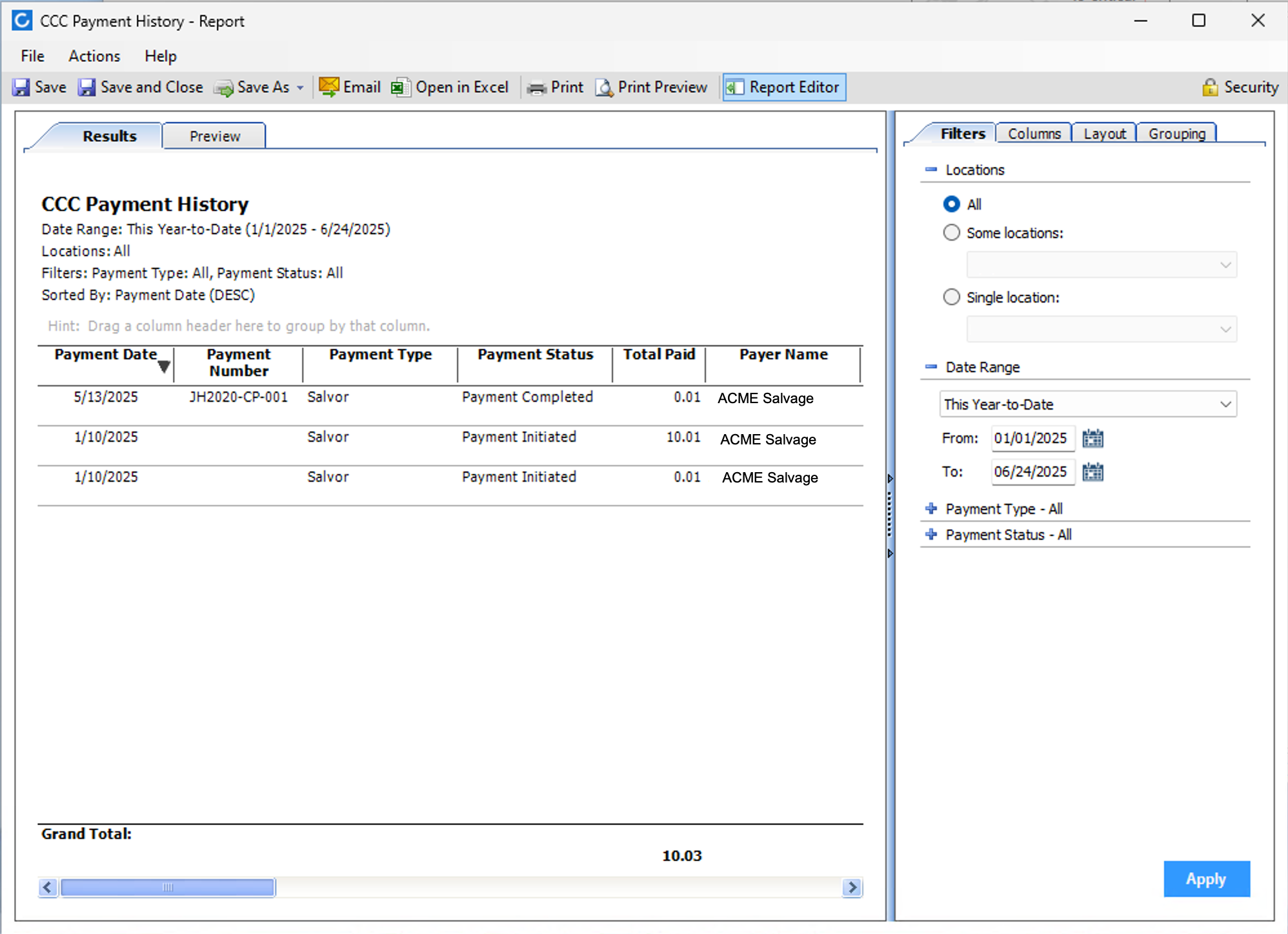The image size is (1288, 934).
Task: Toggle the Report Editor panel icon
Action: point(735,87)
